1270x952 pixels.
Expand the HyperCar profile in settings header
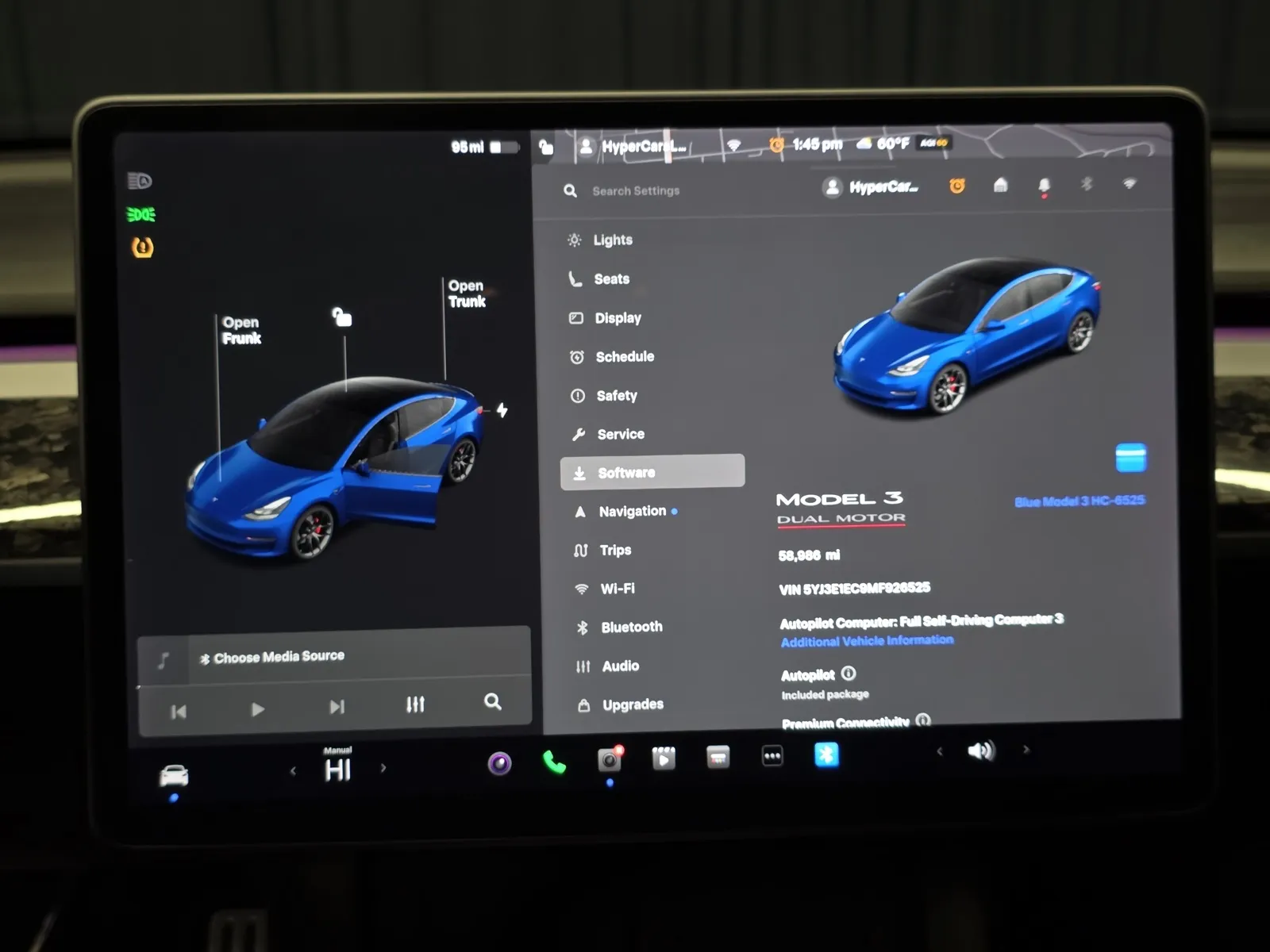[871, 187]
